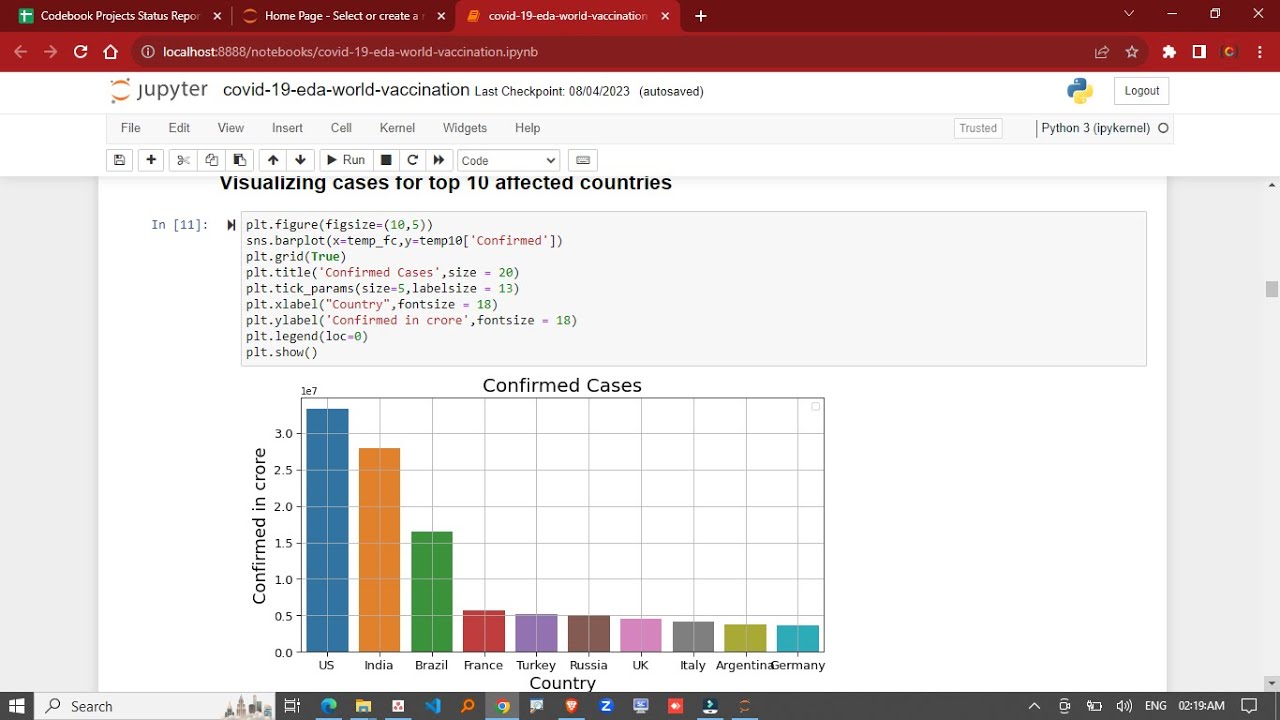
Task: Open Brave browser from taskbar
Action: pyautogui.click(x=572, y=706)
